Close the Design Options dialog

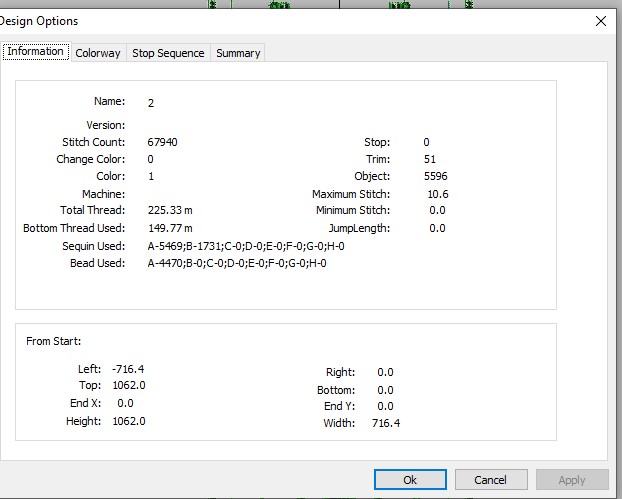point(601,21)
